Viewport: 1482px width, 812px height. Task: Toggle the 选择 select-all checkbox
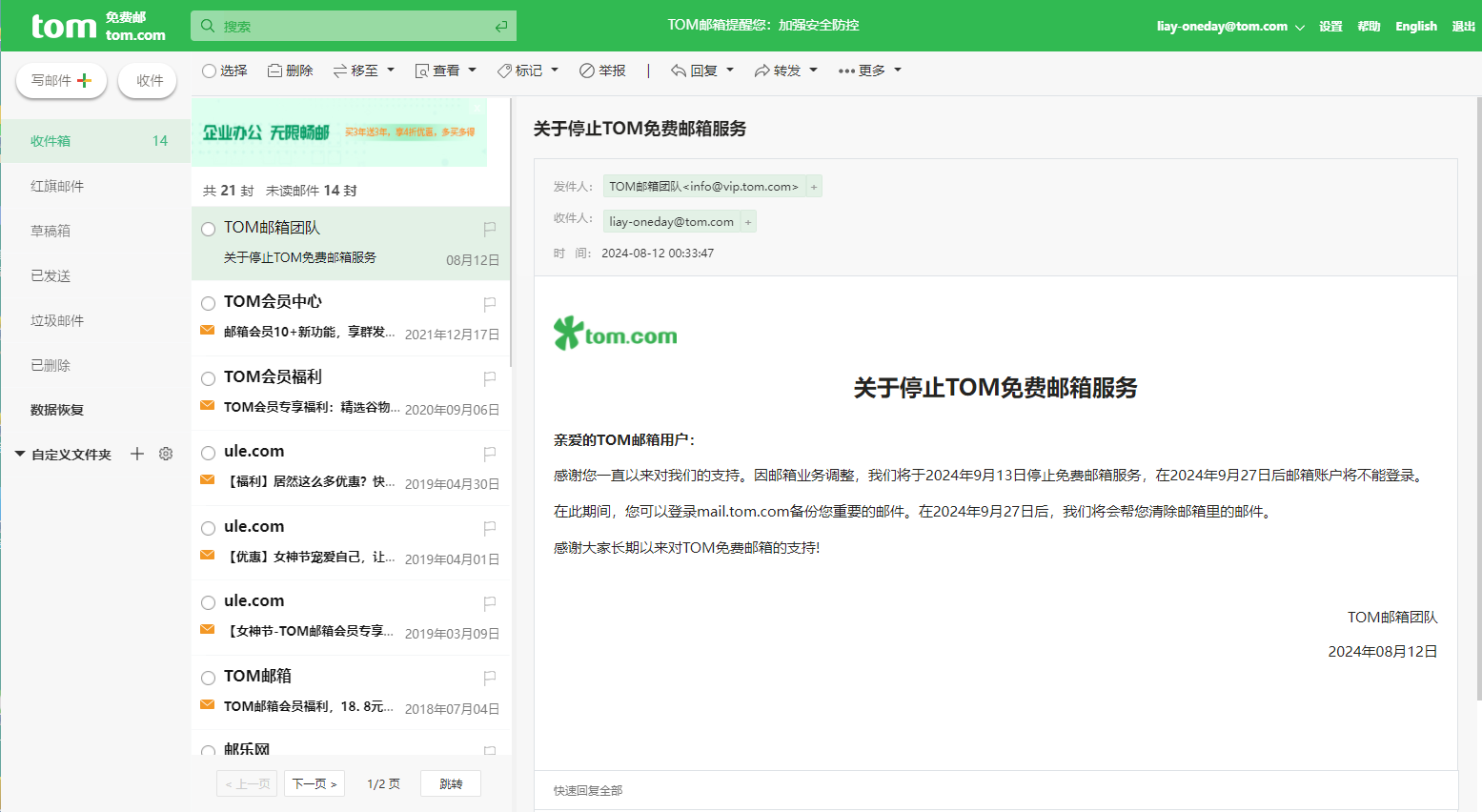point(210,71)
